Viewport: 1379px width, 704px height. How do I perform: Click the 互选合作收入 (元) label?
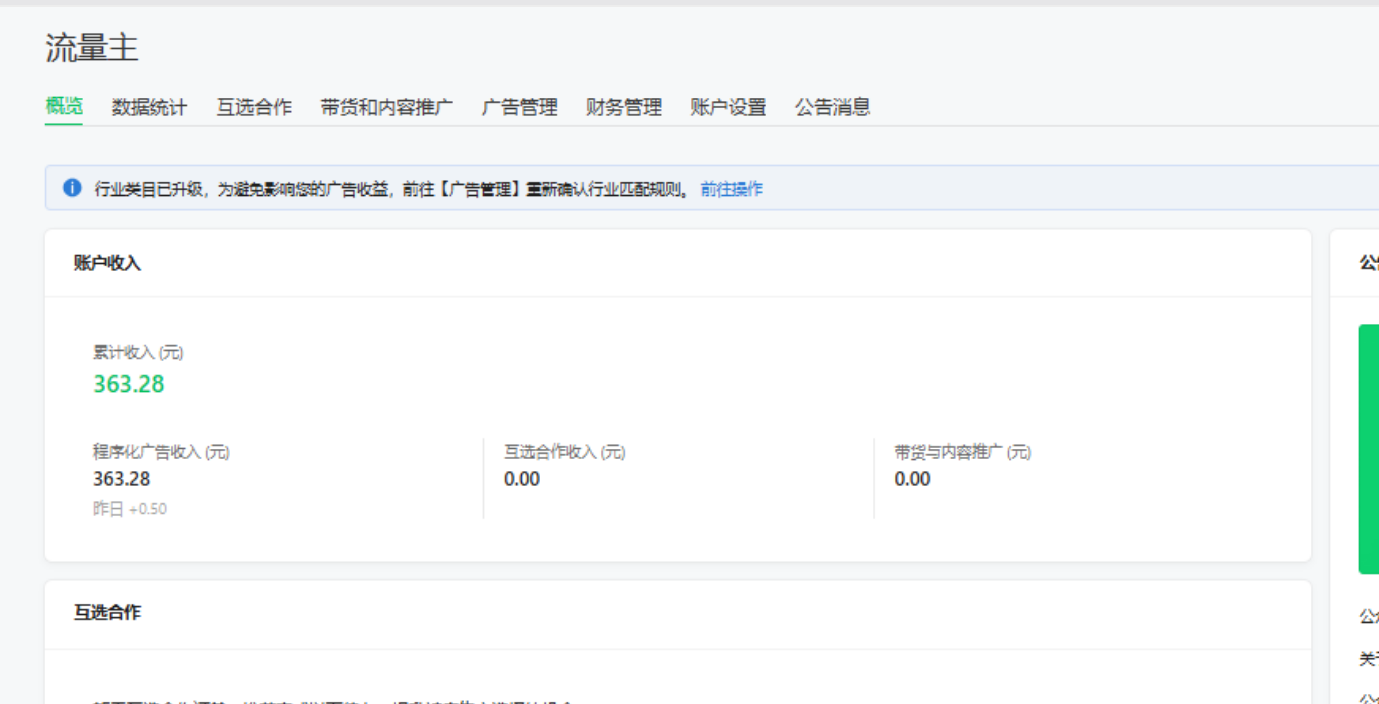565,452
